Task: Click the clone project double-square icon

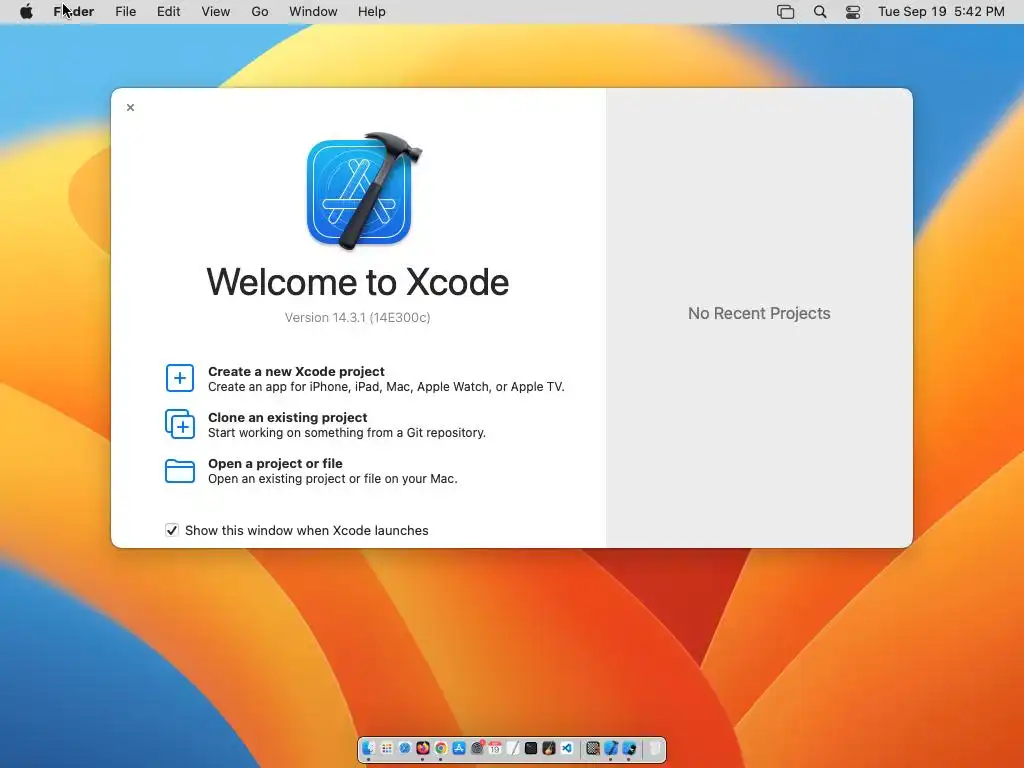Action: point(180,424)
